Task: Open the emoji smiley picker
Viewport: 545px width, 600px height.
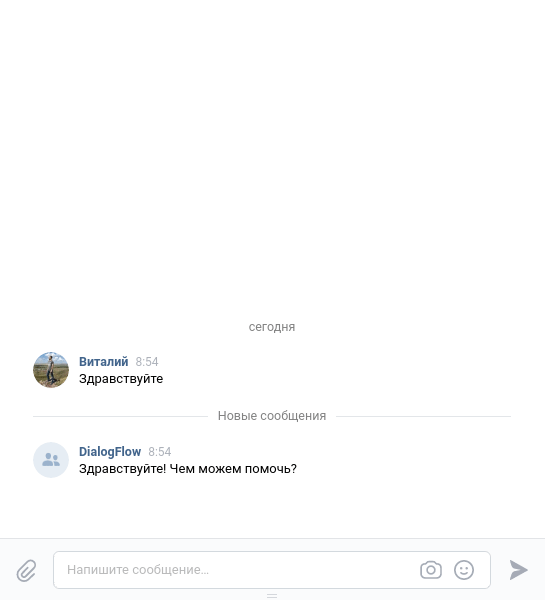Action: pyautogui.click(x=464, y=570)
